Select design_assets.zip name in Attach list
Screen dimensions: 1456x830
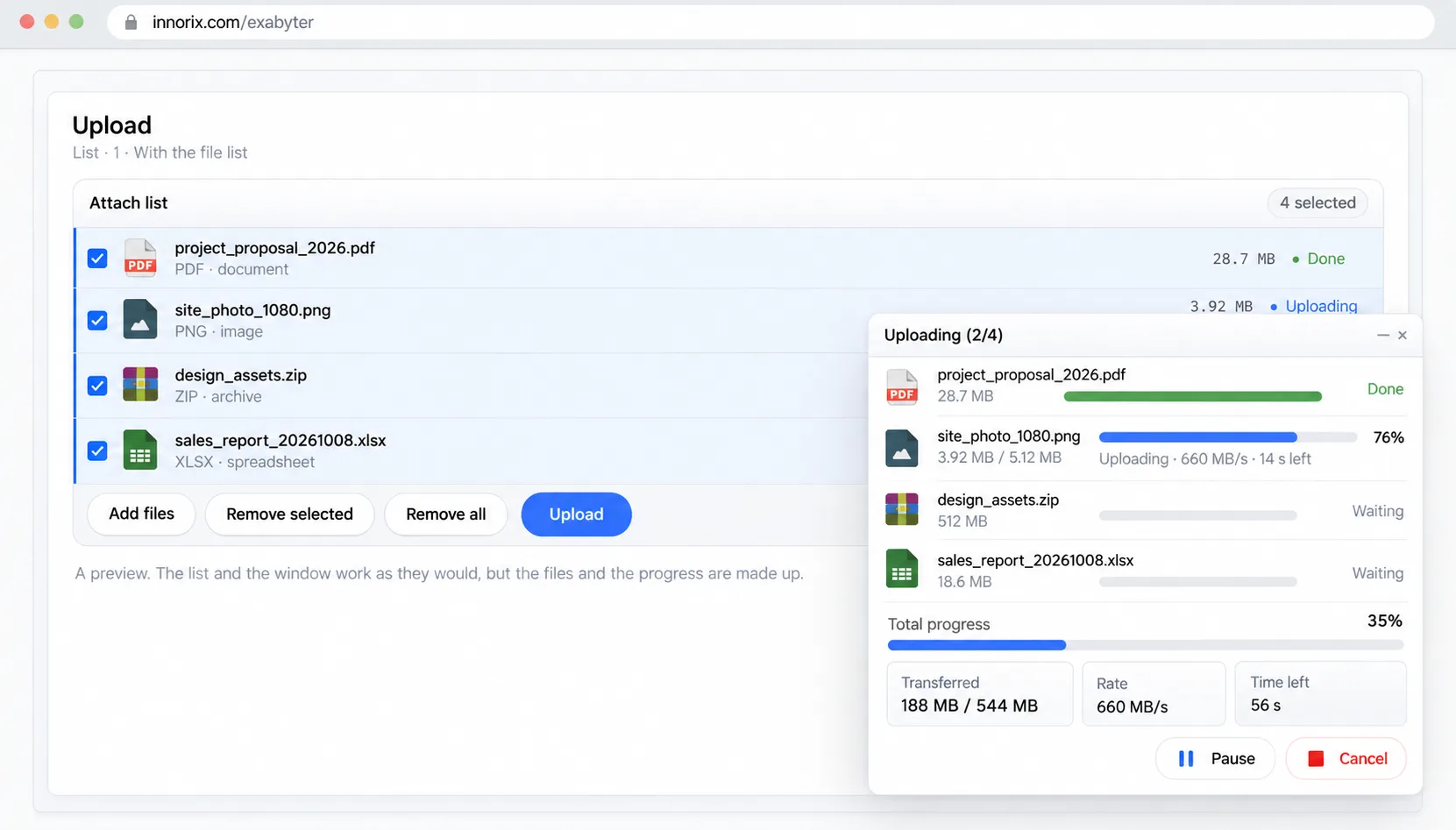click(240, 375)
